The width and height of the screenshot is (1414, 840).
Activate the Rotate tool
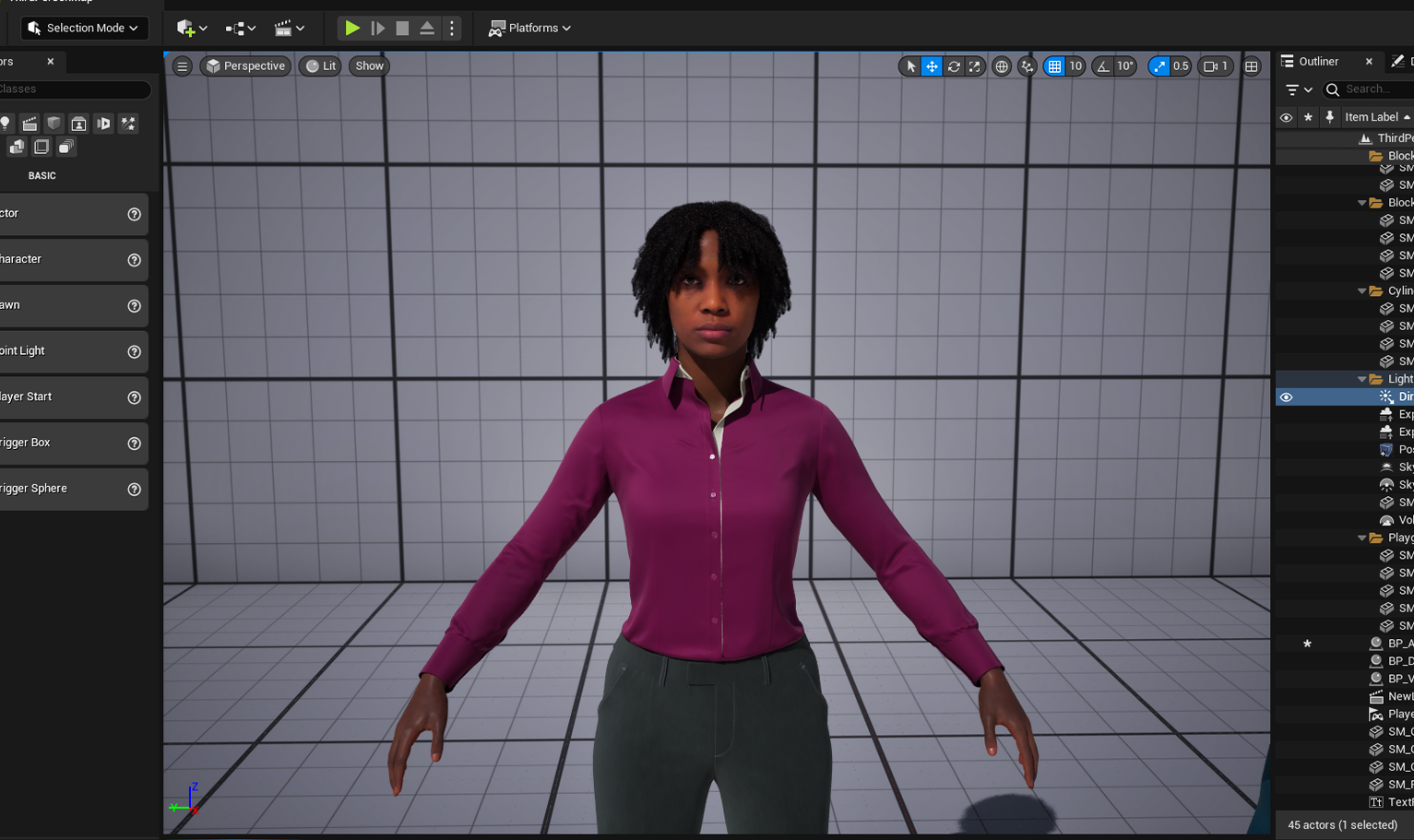click(x=954, y=65)
